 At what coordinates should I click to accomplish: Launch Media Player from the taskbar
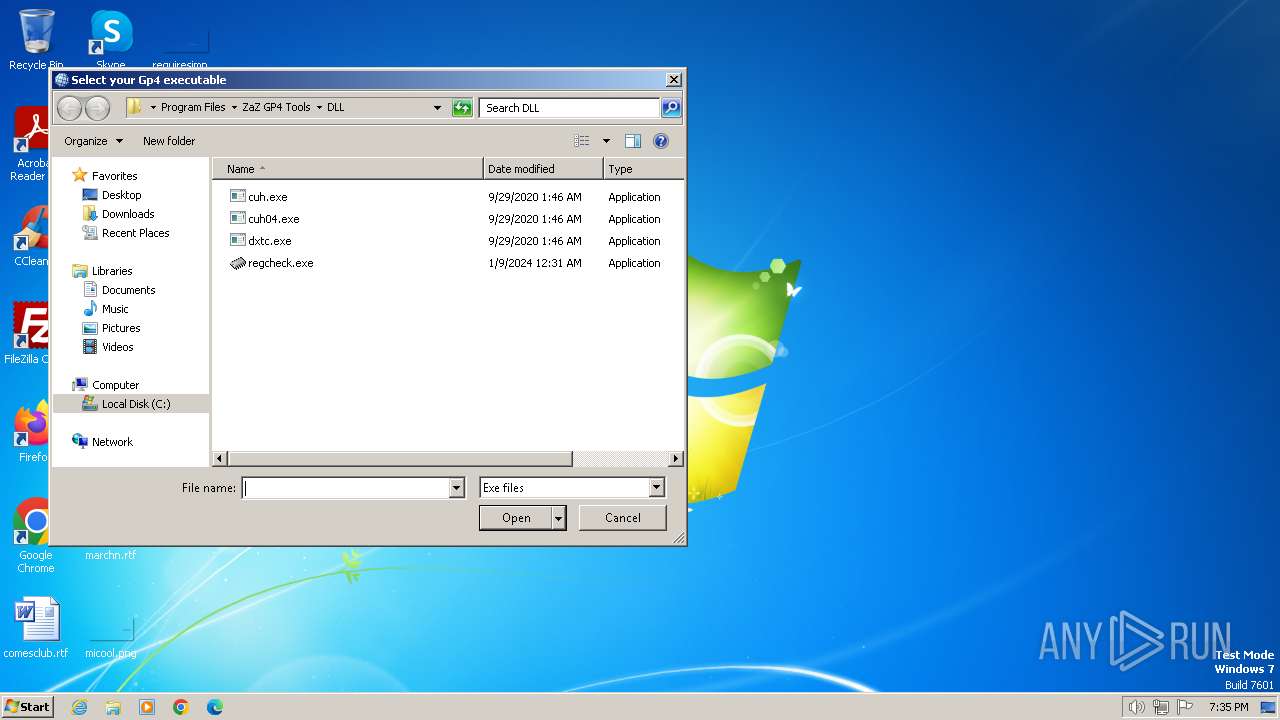(x=147, y=707)
